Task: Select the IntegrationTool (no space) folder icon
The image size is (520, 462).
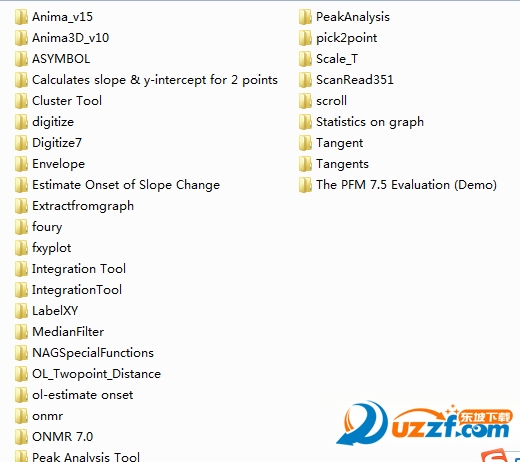Action: [x=21, y=290]
